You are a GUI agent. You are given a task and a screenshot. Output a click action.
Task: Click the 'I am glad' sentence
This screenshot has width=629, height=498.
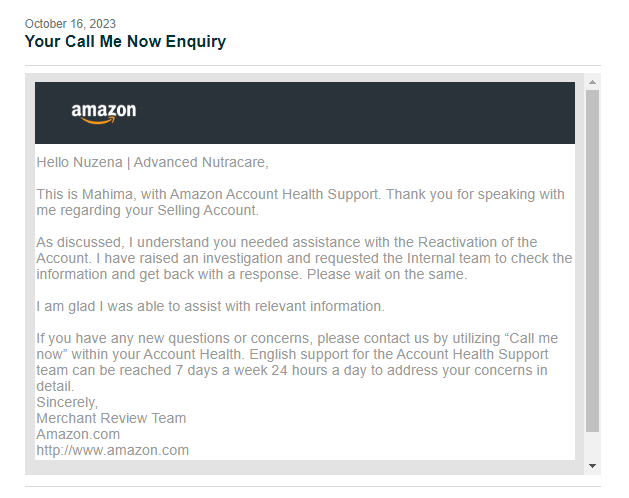211,306
